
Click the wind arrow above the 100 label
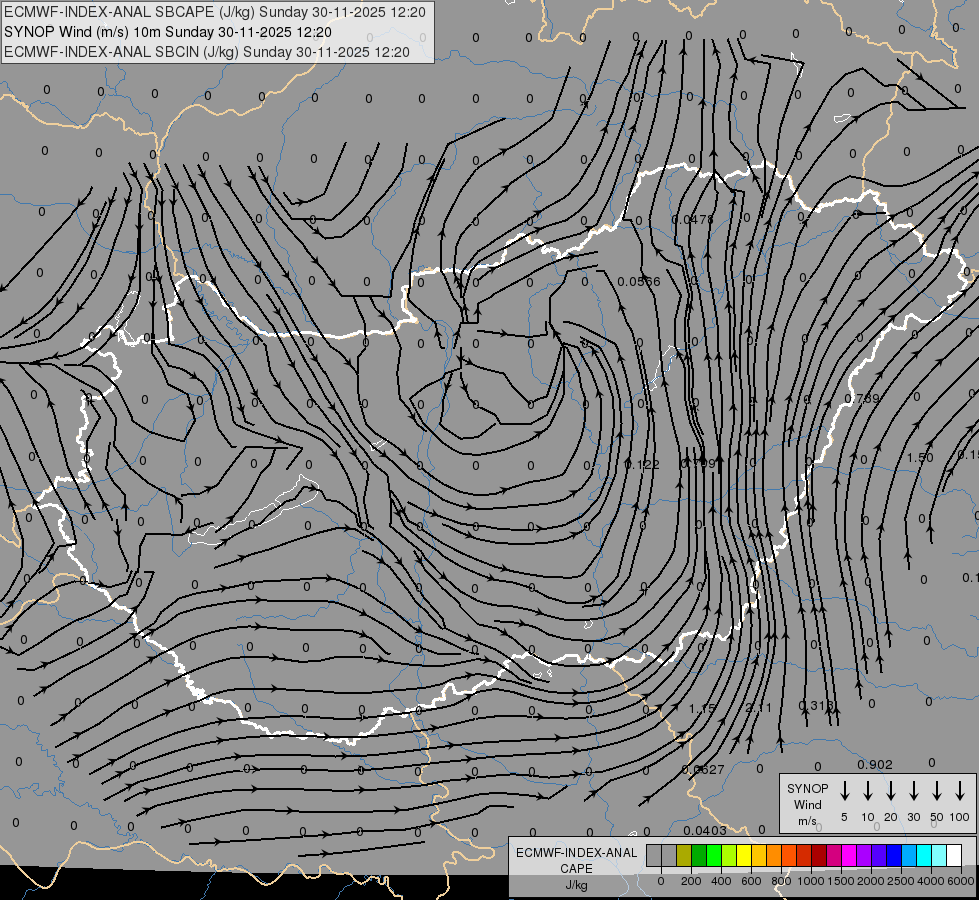coord(960,791)
